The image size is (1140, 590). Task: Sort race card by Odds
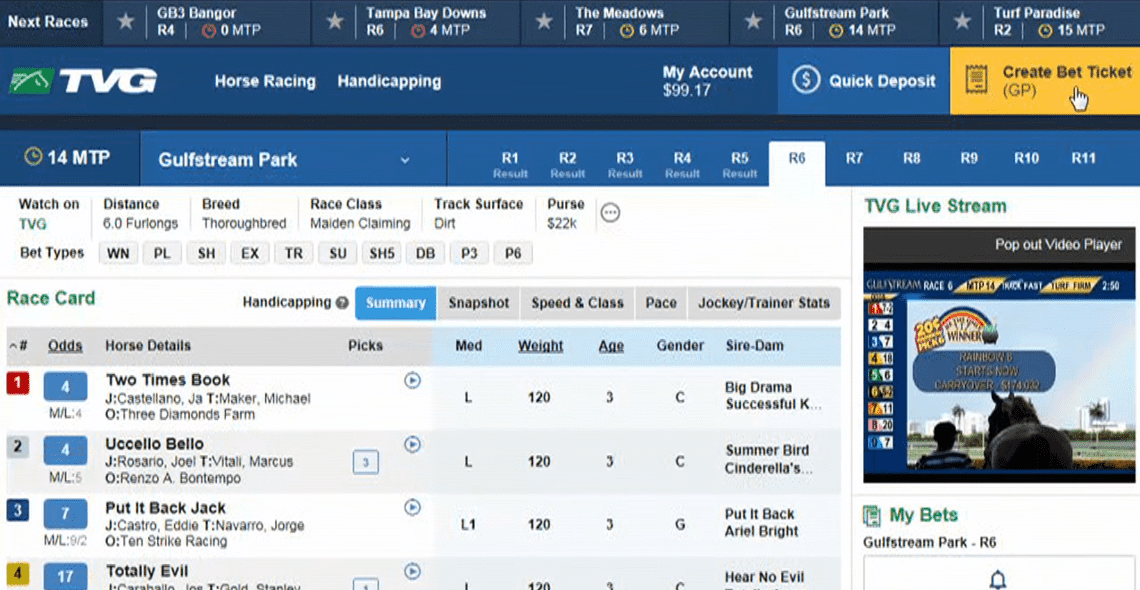click(x=65, y=346)
